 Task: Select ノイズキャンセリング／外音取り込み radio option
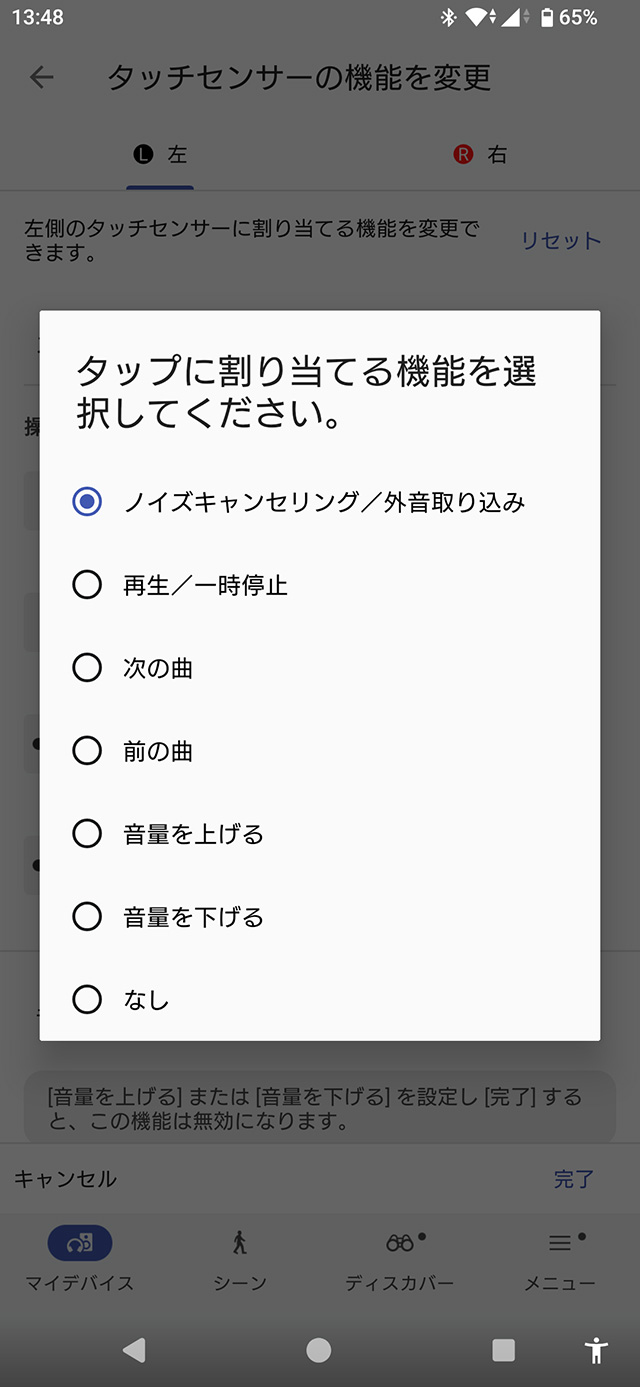[x=88, y=502]
